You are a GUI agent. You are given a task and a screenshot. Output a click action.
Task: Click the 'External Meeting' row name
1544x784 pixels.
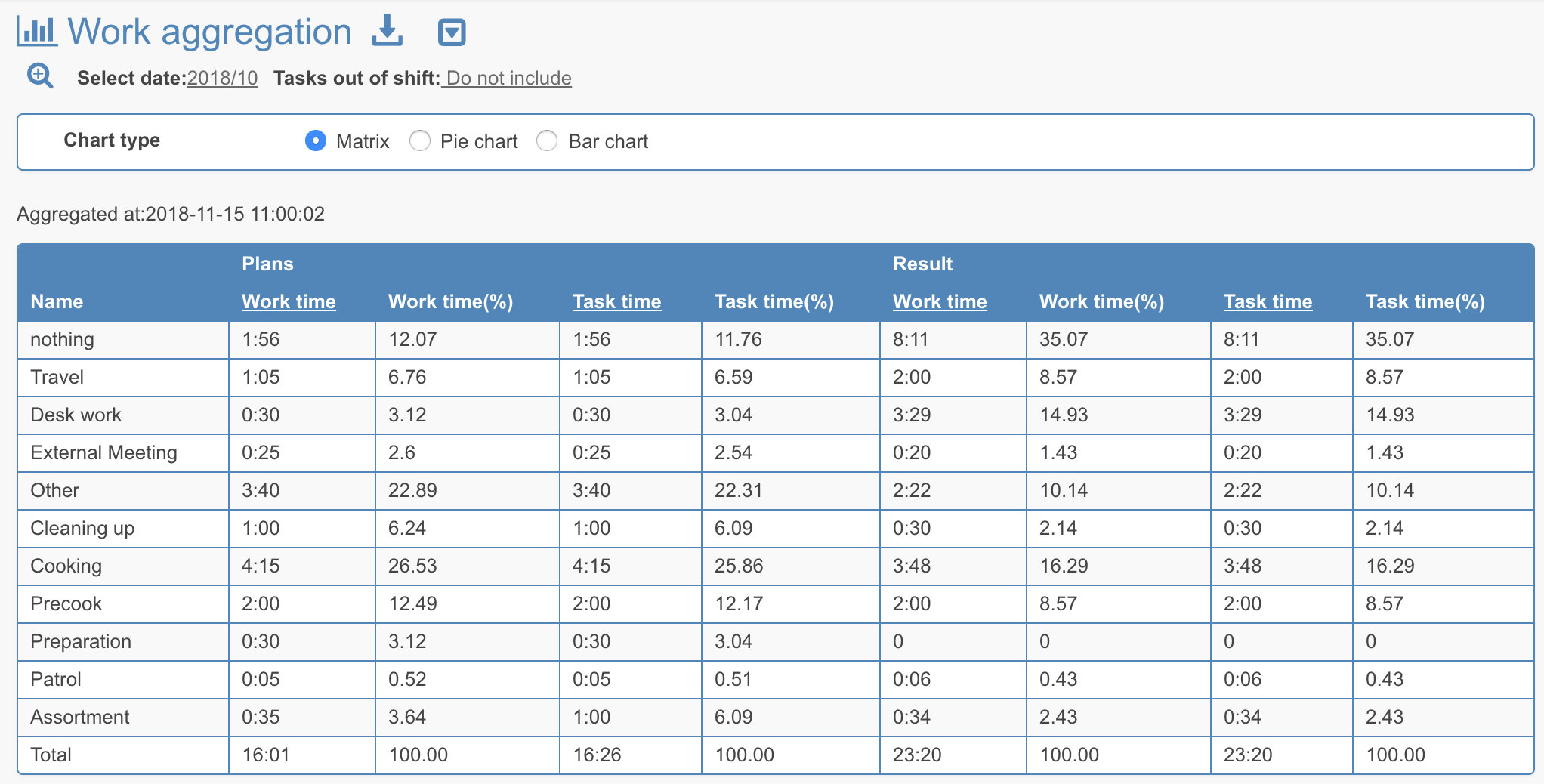point(103,452)
